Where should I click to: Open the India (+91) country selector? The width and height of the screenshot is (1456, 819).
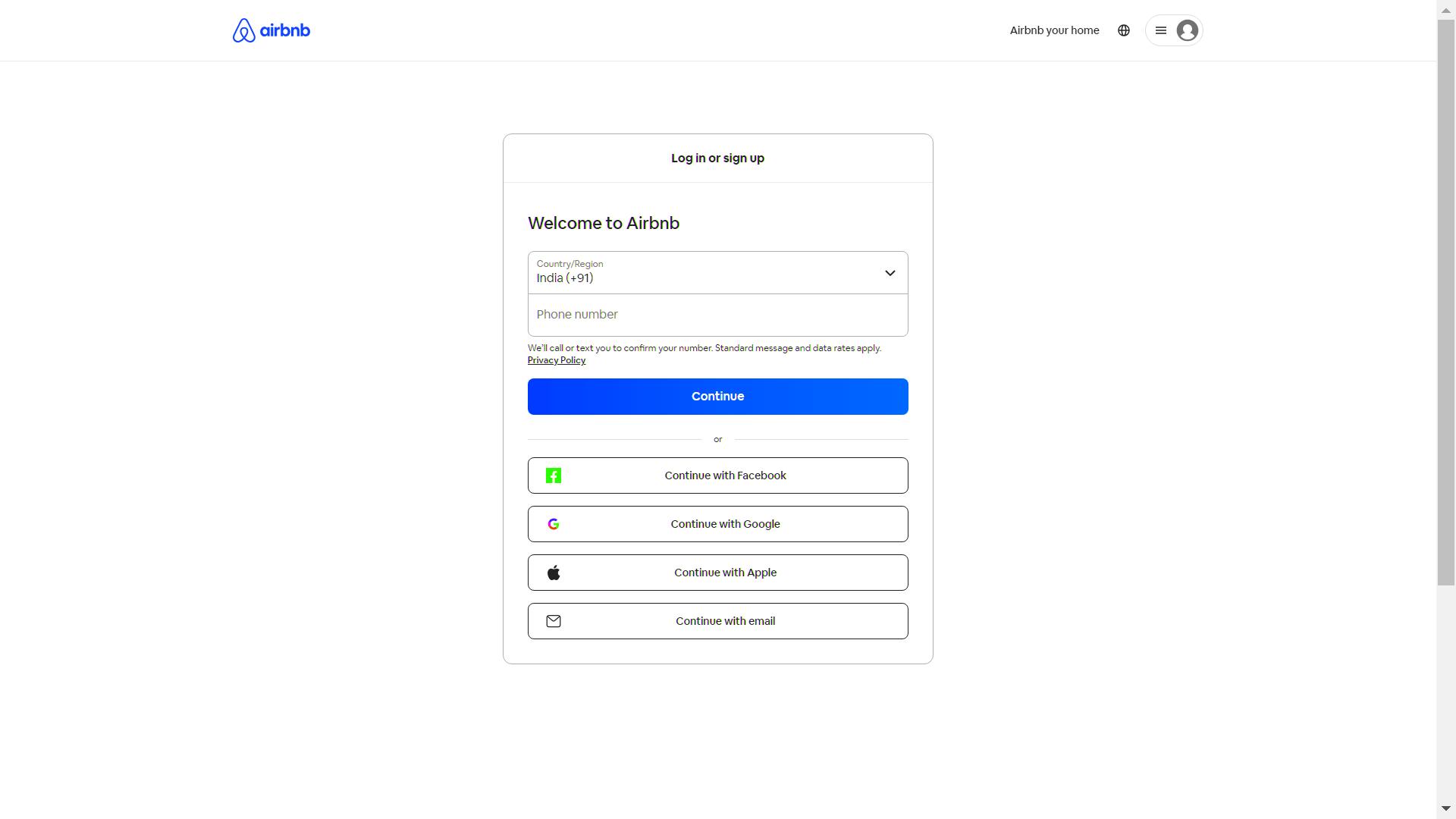717,273
